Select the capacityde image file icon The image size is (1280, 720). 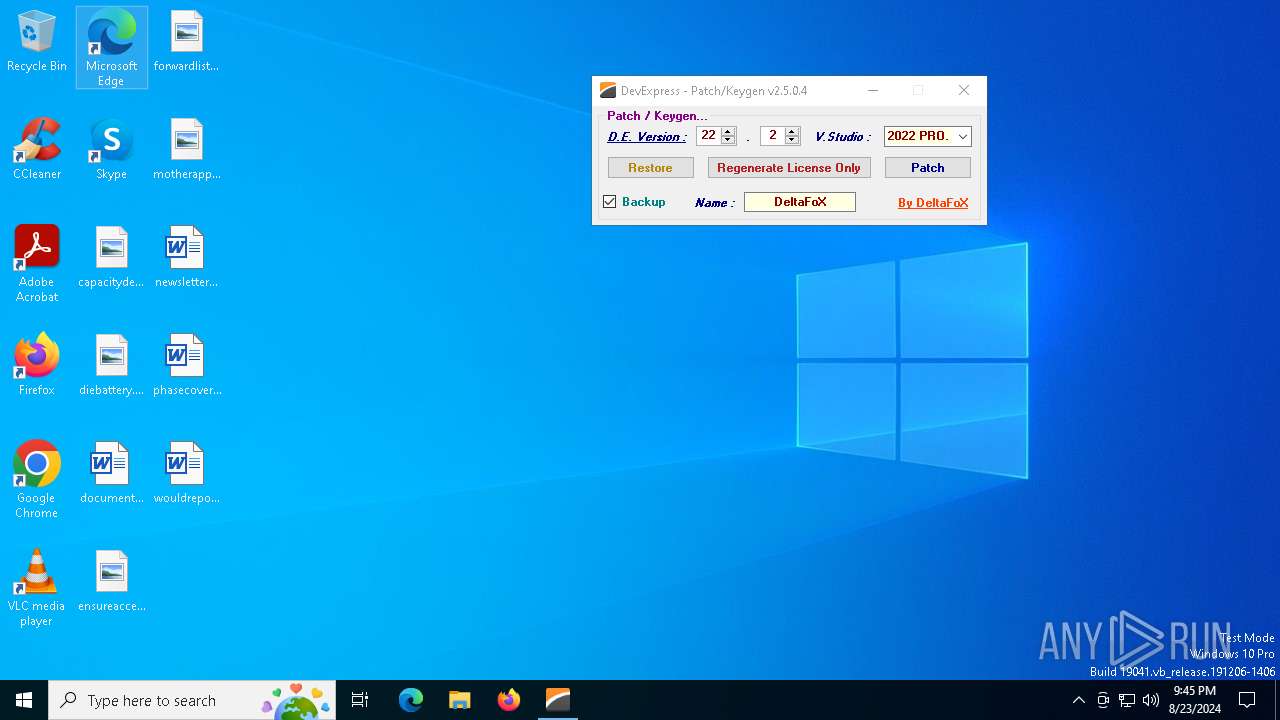[111, 258]
